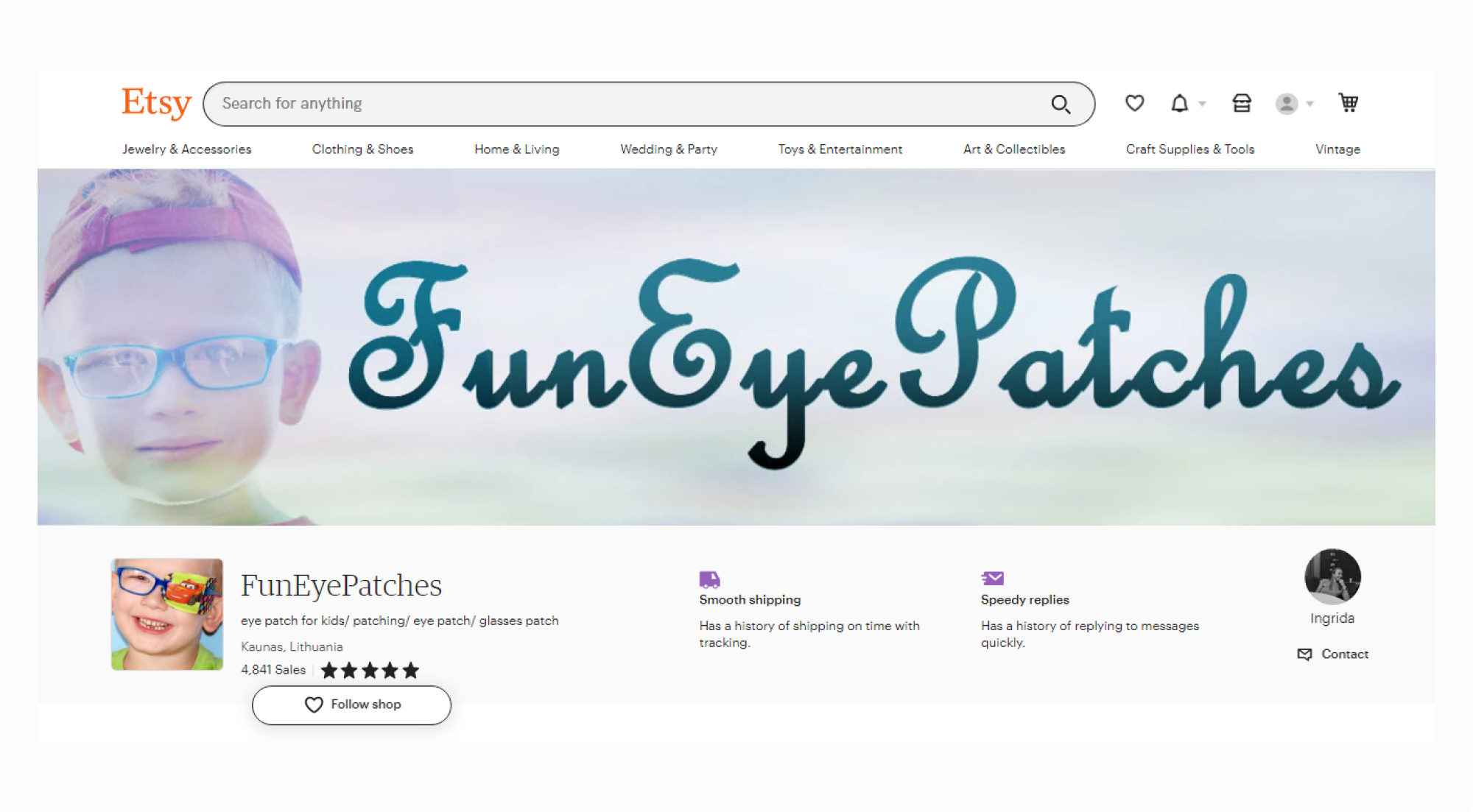Open notifications bell icon
Screen dimensions: 1473x812
[x=1179, y=103]
